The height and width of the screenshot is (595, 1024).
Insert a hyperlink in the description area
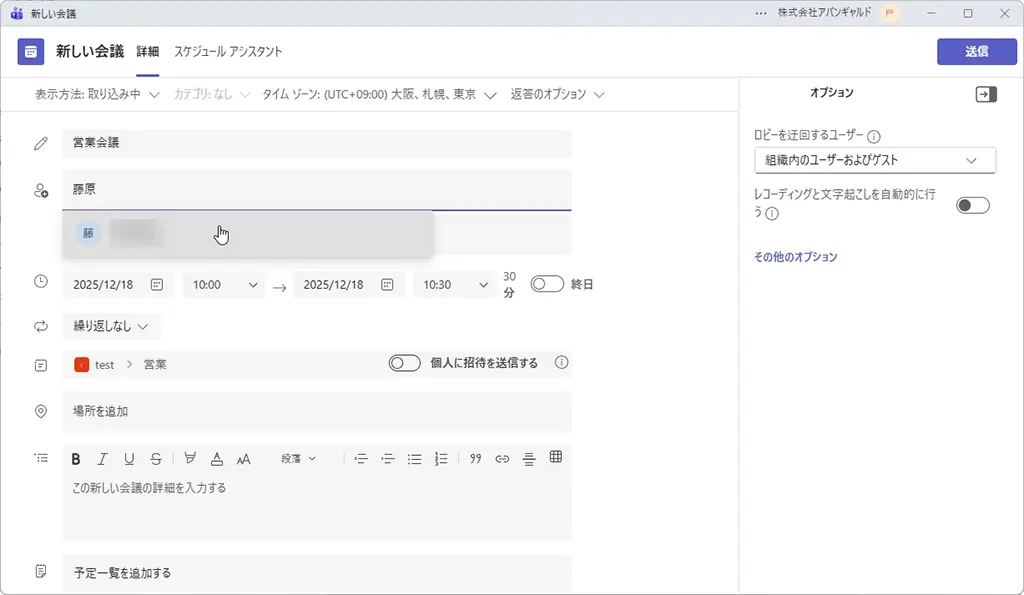501,458
